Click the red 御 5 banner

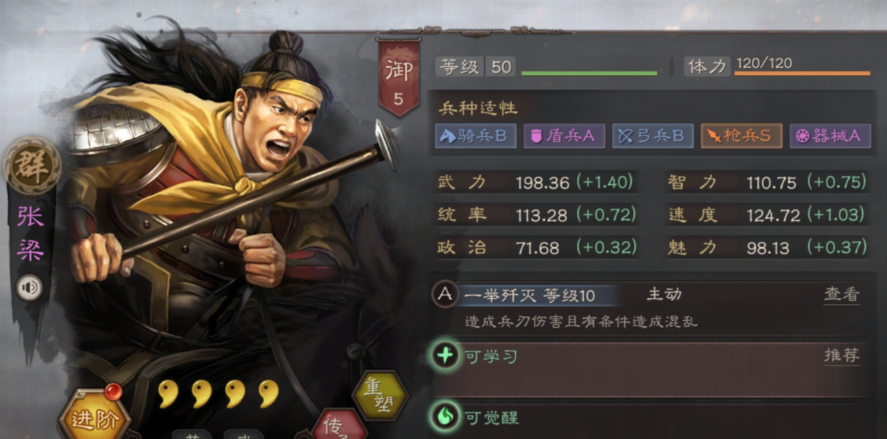click(399, 76)
